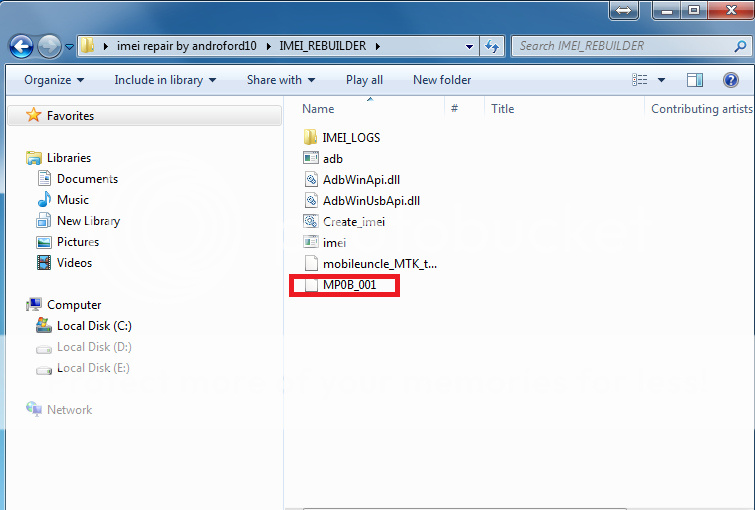The image size is (755, 510).
Task: Expand the view options dropdown arrow
Action: pyautogui.click(x=663, y=80)
